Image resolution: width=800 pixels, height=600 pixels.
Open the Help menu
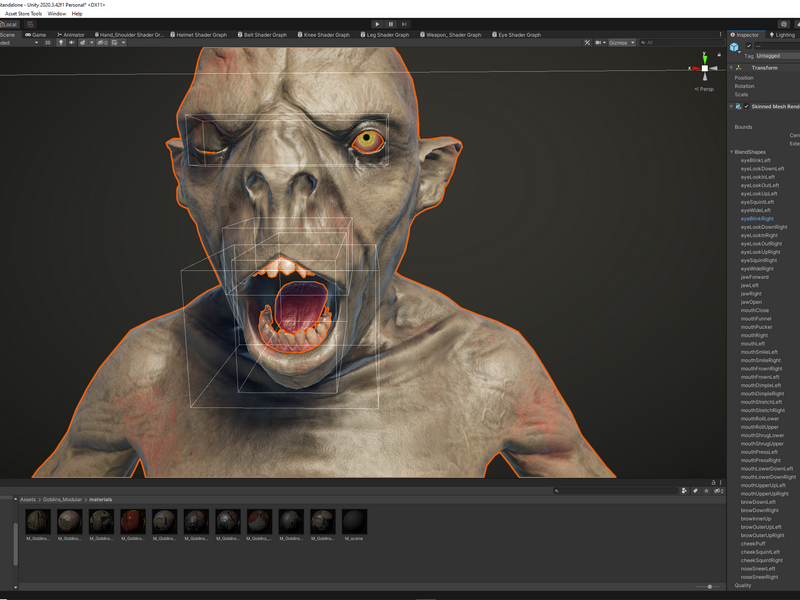pos(77,14)
